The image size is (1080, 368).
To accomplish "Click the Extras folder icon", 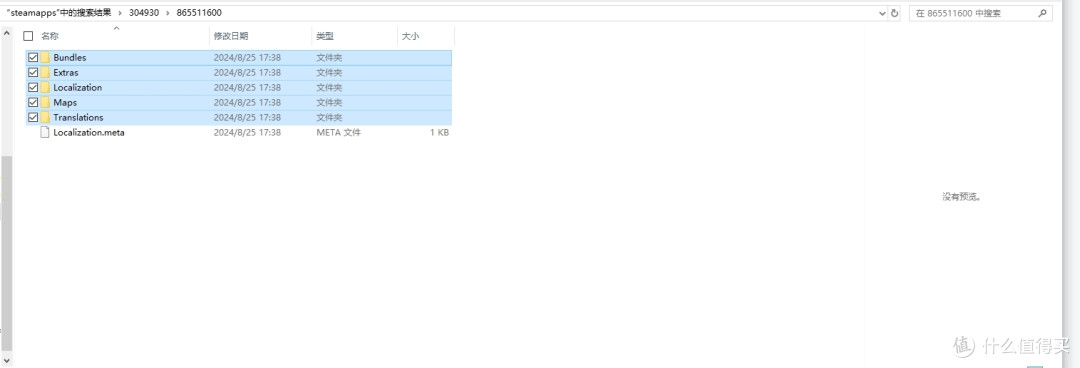I will 45,72.
